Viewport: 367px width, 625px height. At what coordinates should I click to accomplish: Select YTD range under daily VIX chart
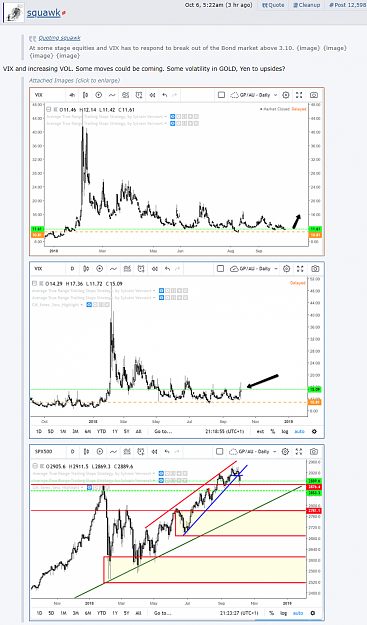point(102,431)
